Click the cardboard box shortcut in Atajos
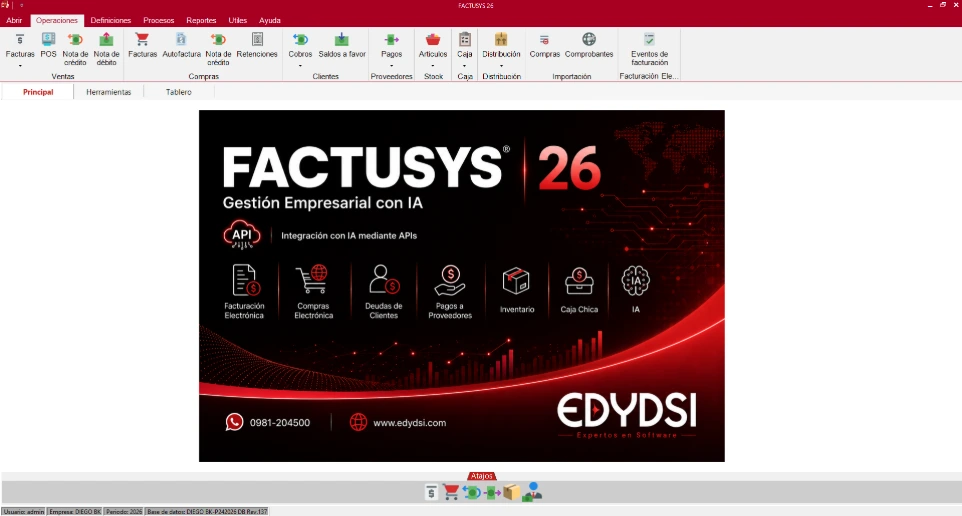The image size is (962, 516). pos(511,492)
